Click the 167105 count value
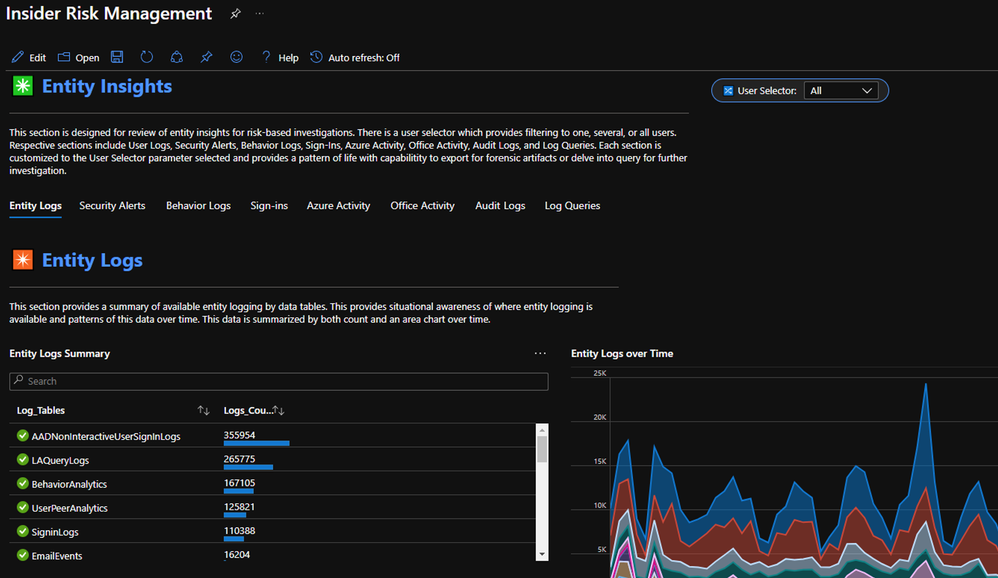The width and height of the screenshot is (998, 578). click(x=239, y=483)
